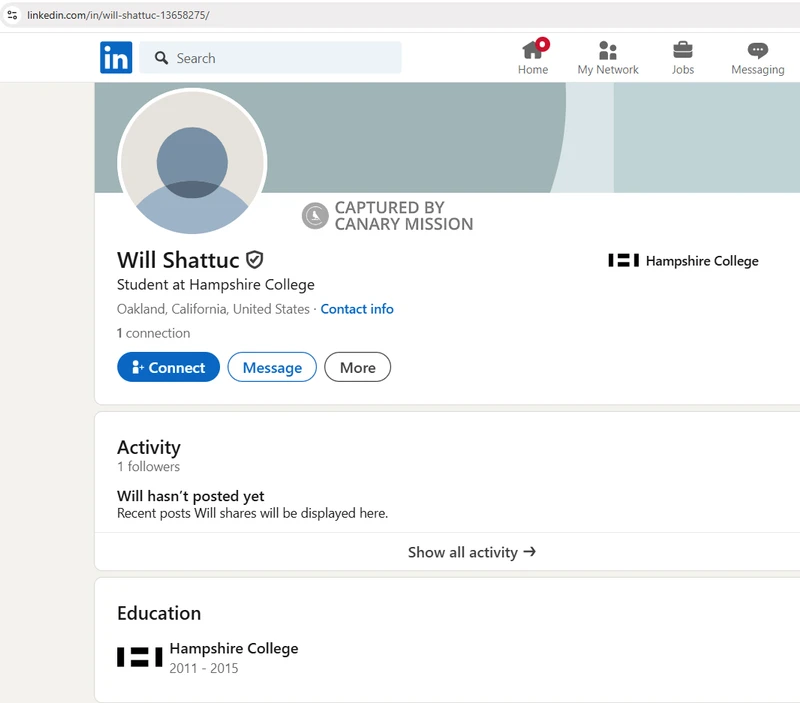Click the site info icon in address bar
800x703 pixels.
12,15
